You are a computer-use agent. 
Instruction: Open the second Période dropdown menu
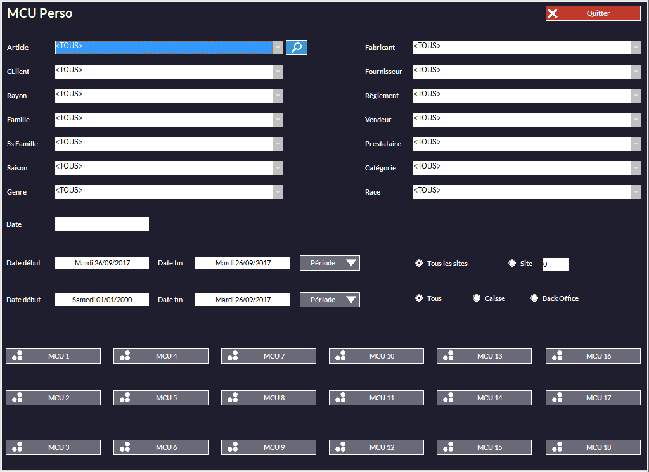(330, 299)
